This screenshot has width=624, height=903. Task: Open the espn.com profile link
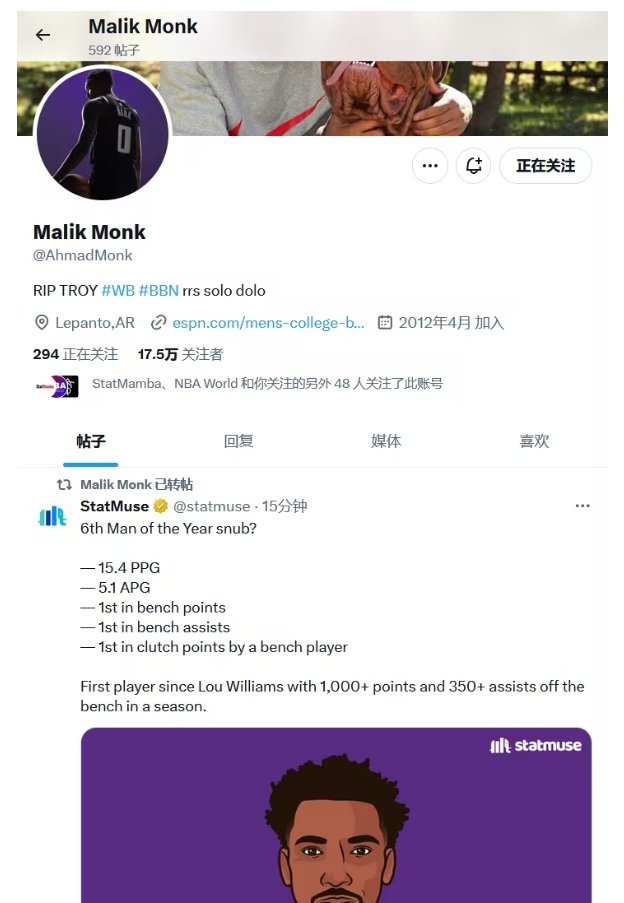tap(268, 322)
